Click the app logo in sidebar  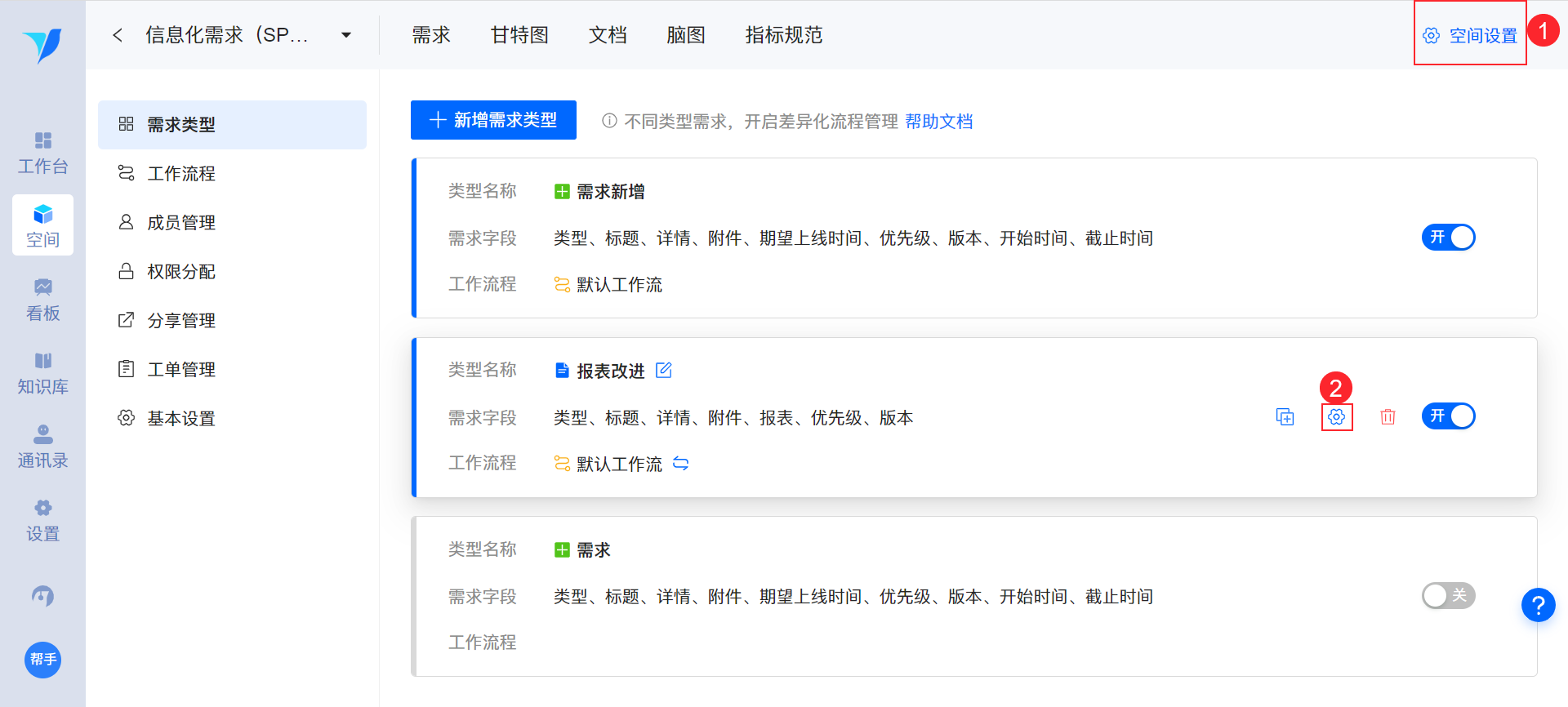(42, 45)
